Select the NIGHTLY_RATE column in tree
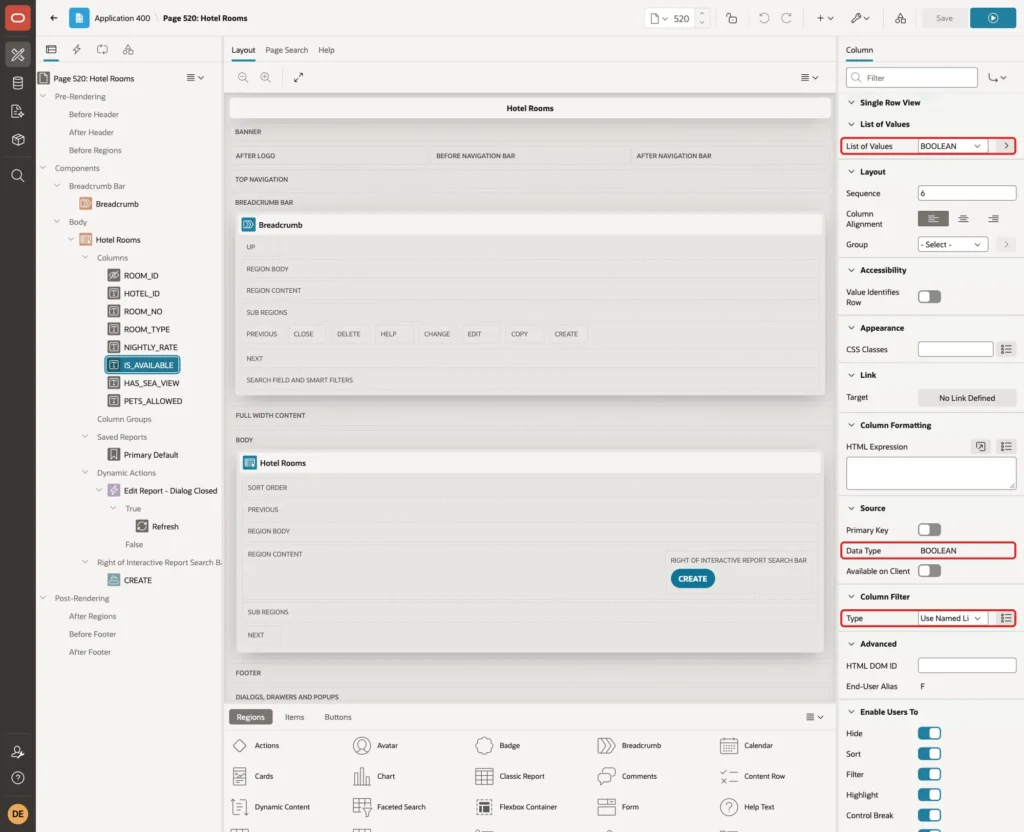This screenshot has width=1024, height=832. coord(150,347)
